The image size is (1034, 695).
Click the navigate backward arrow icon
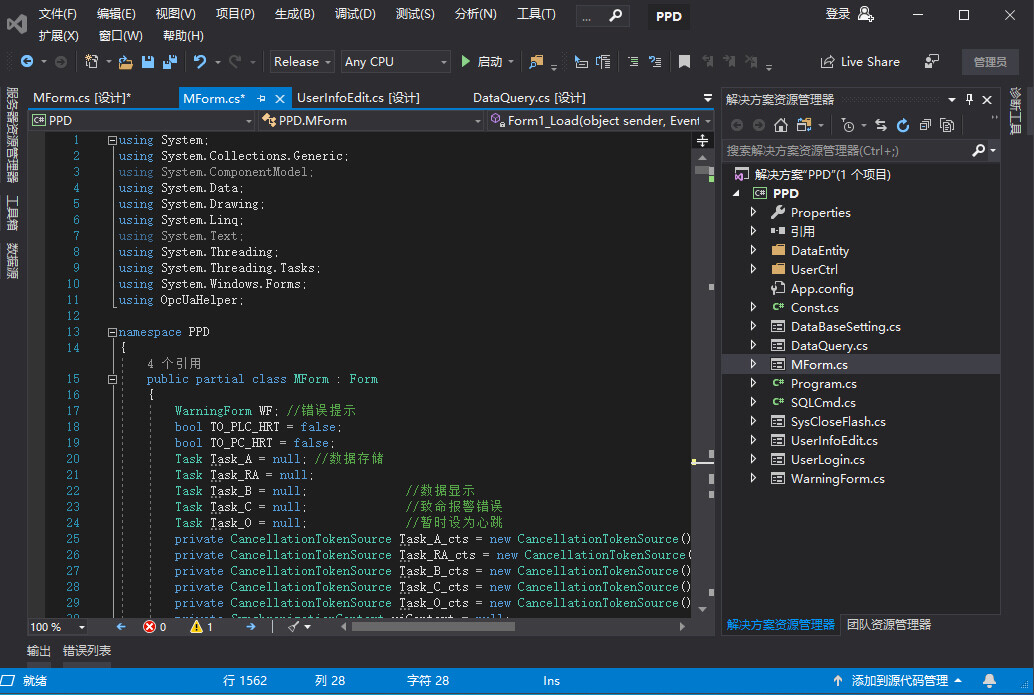27,61
